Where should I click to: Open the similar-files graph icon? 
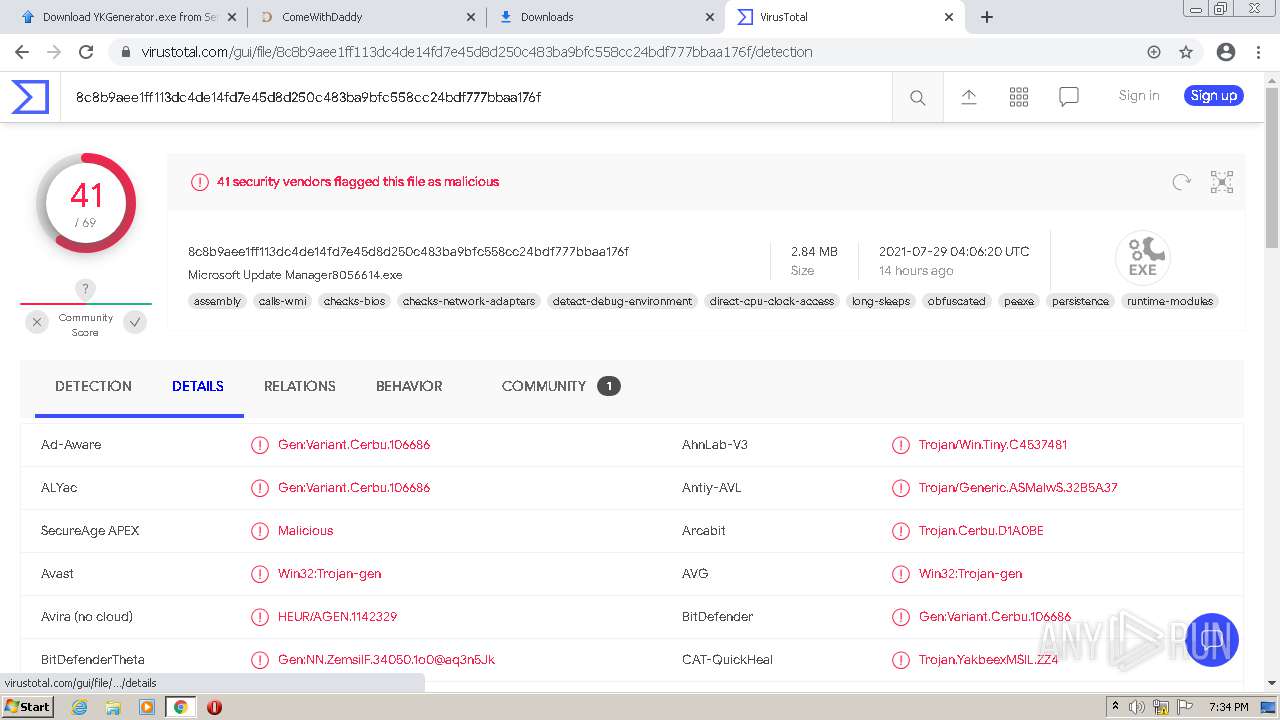pos(1222,181)
